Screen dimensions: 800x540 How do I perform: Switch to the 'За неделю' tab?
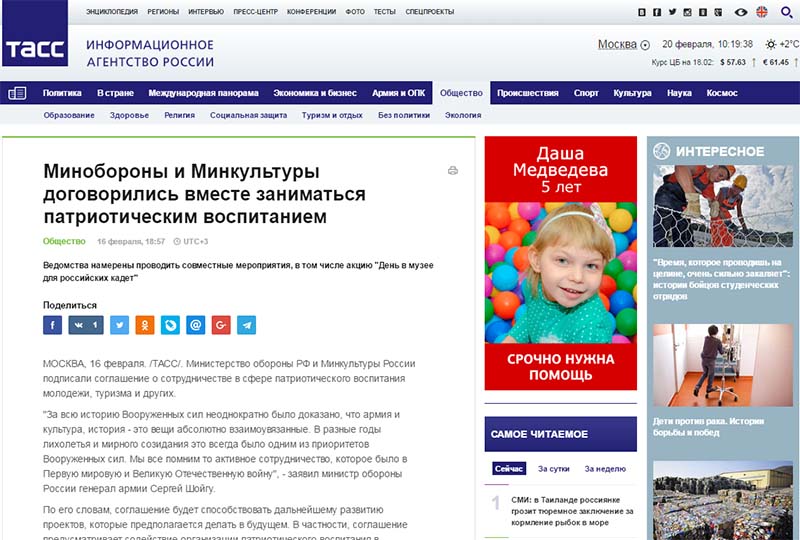click(605, 468)
